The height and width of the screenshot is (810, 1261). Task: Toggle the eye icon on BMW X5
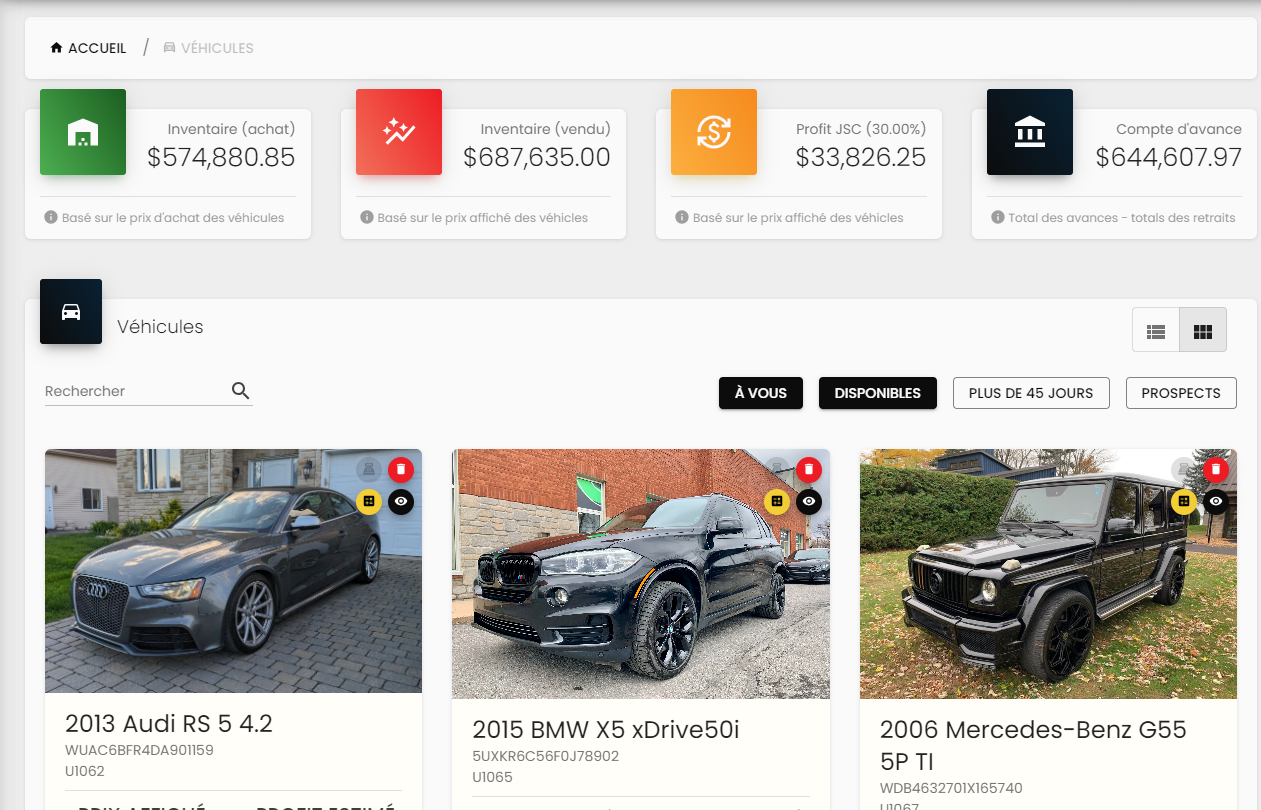(x=809, y=501)
